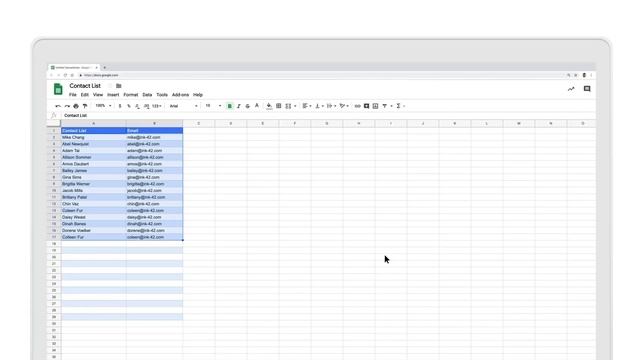Reload the page with browser refresh icon

coord(65,75)
